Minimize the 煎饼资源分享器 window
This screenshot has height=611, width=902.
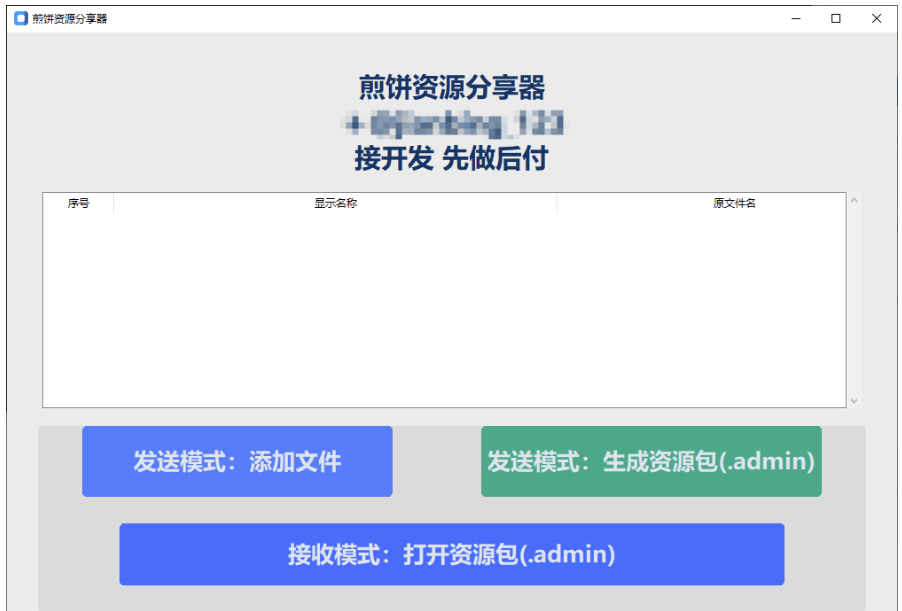pos(795,18)
